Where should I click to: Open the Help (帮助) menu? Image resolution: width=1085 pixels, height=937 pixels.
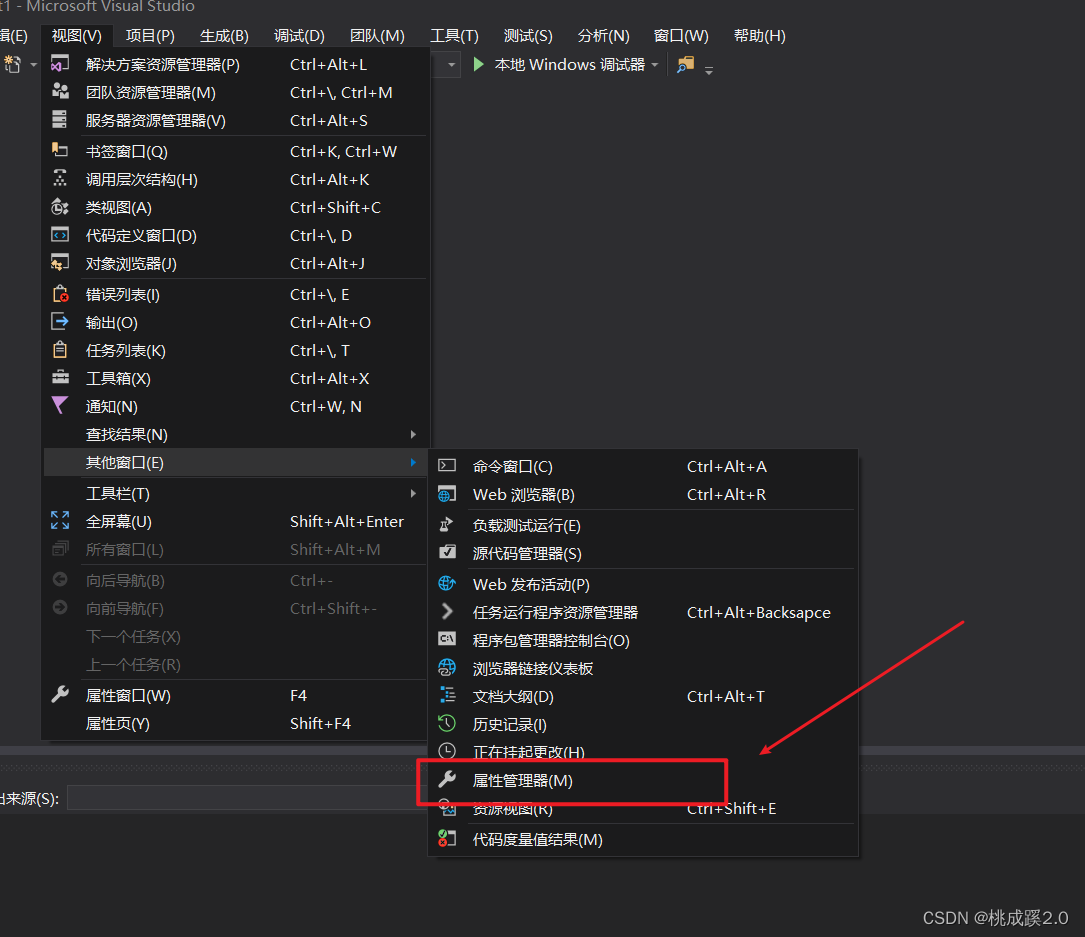pos(759,35)
